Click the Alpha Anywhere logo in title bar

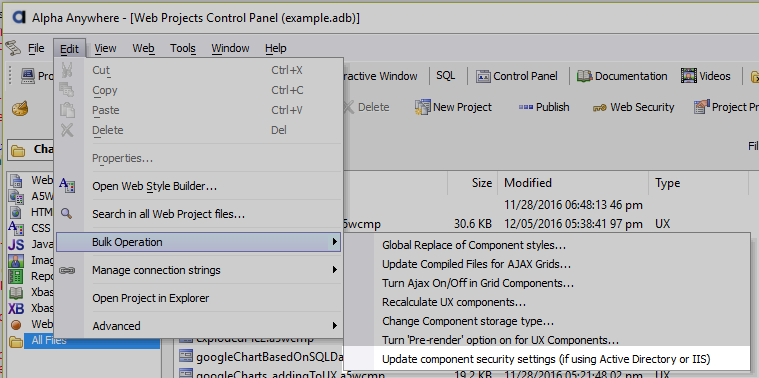tap(18, 17)
